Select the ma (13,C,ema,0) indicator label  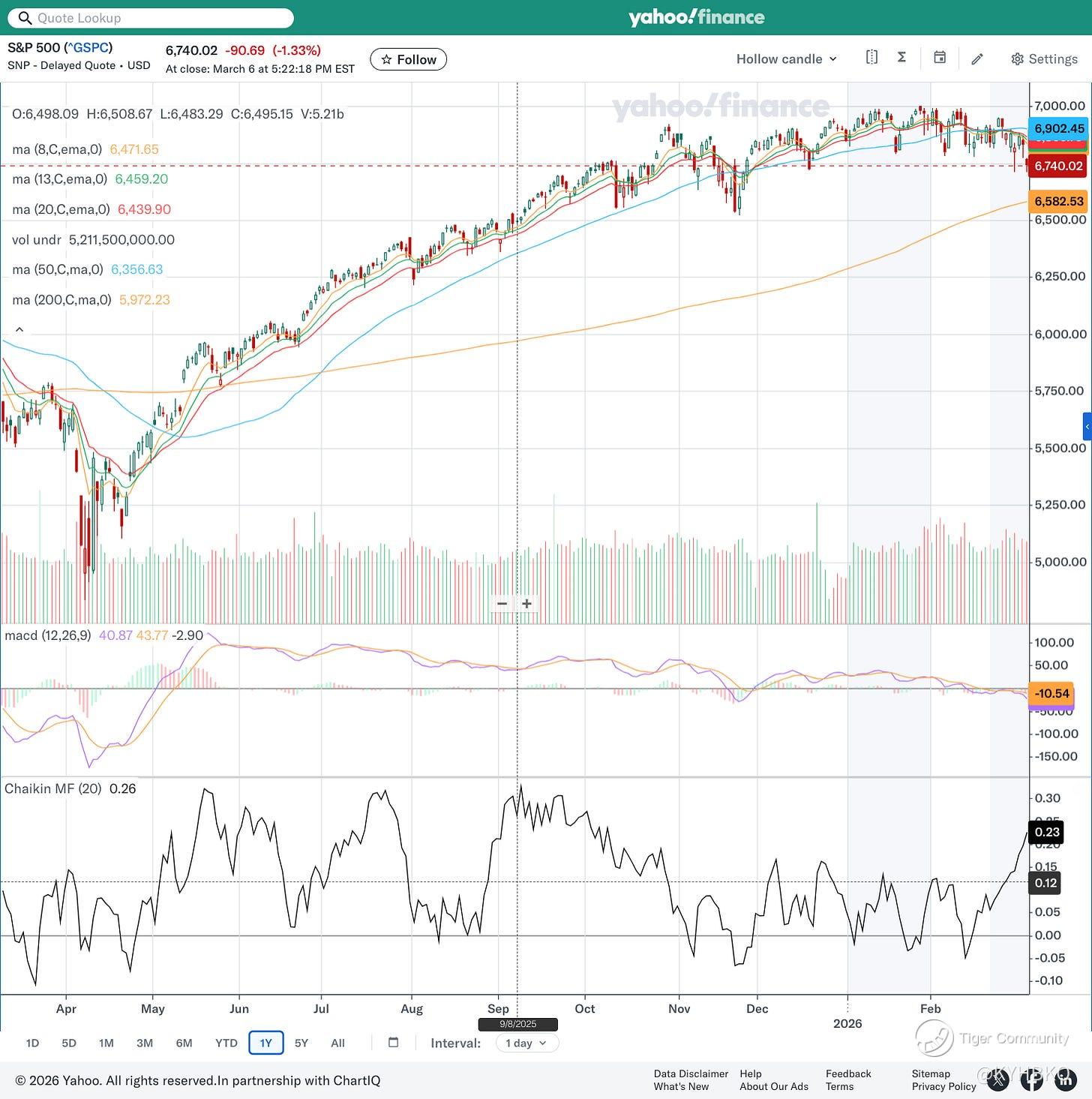click(x=60, y=179)
